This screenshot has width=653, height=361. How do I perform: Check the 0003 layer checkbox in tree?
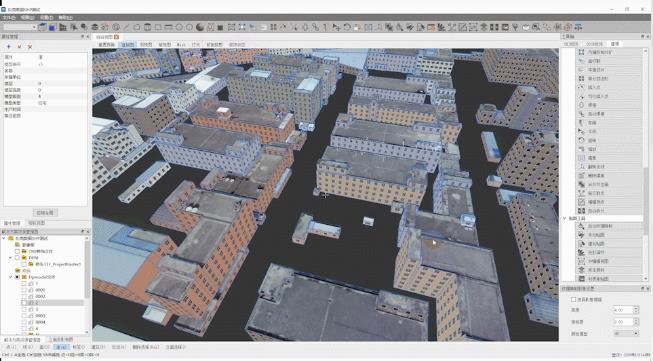click(24, 316)
